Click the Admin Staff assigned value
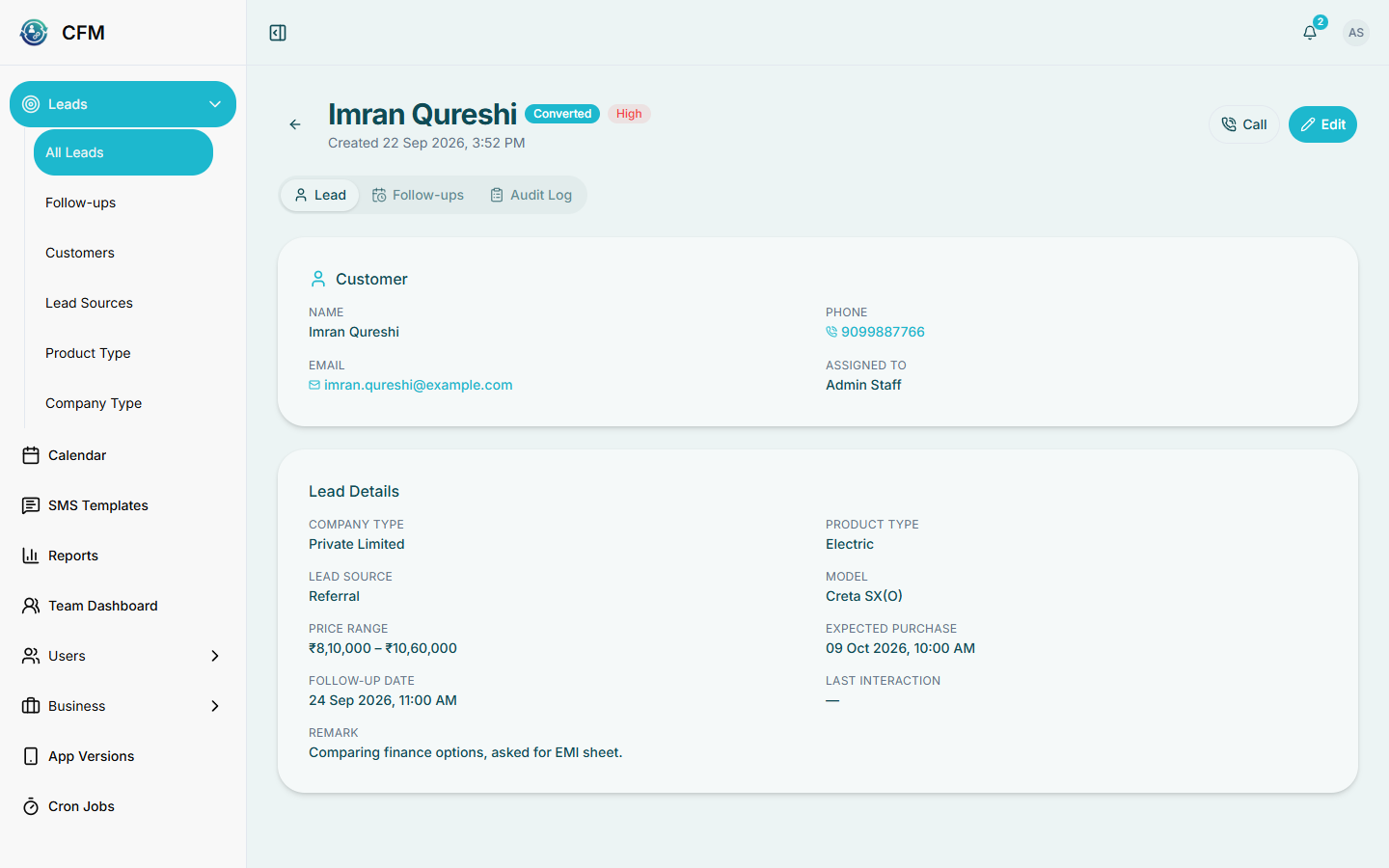This screenshot has height=868, width=1389. pos(863,385)
